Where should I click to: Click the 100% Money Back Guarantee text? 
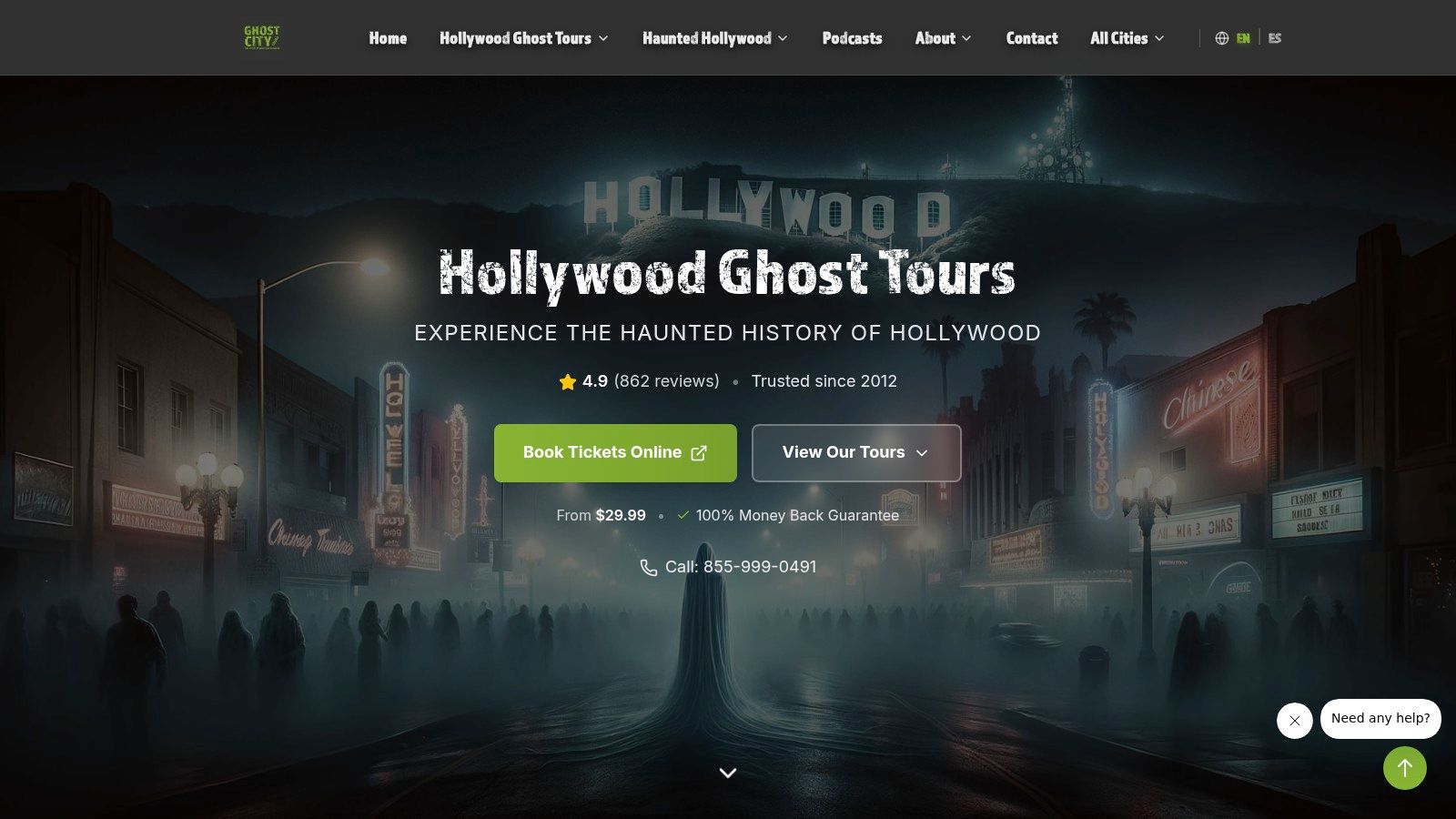(x=797, y=515)
